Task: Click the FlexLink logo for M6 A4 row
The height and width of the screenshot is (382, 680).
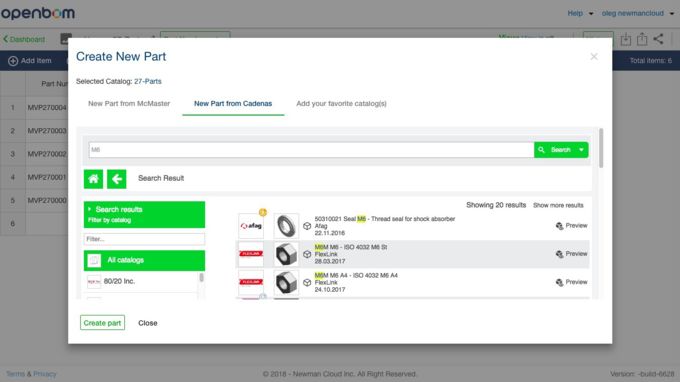Action: point(251,282)
